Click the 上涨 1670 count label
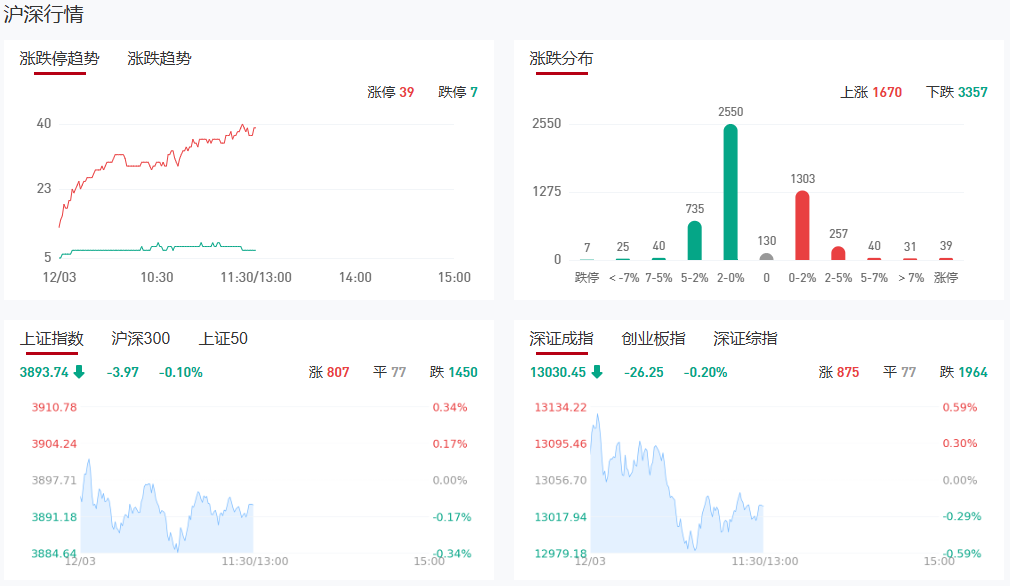 pyautogui.click(x=871, y=92)
